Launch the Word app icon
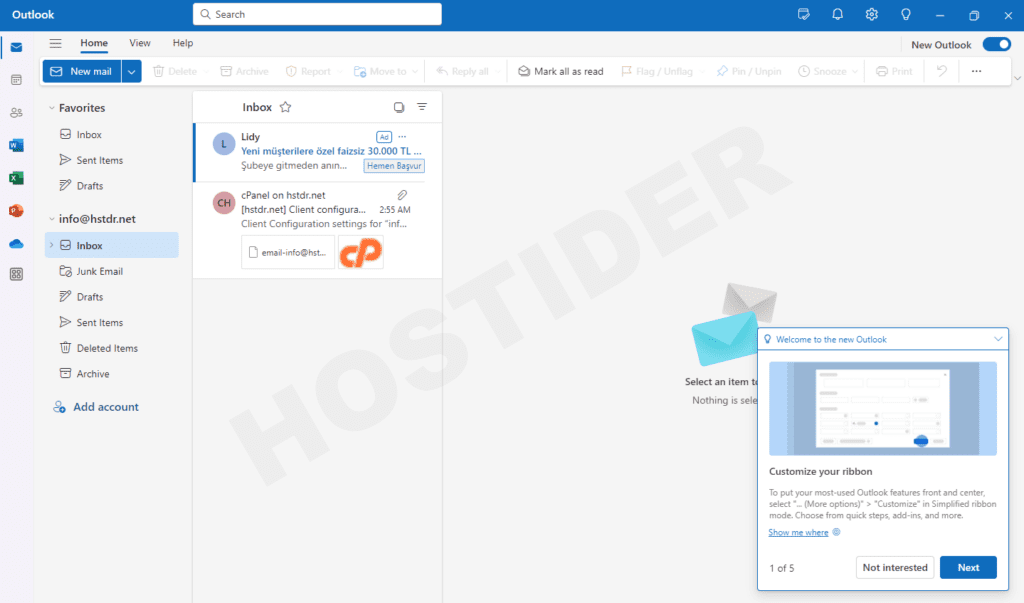The width and height of the screenshot is (1024, 603). point(16,145)
